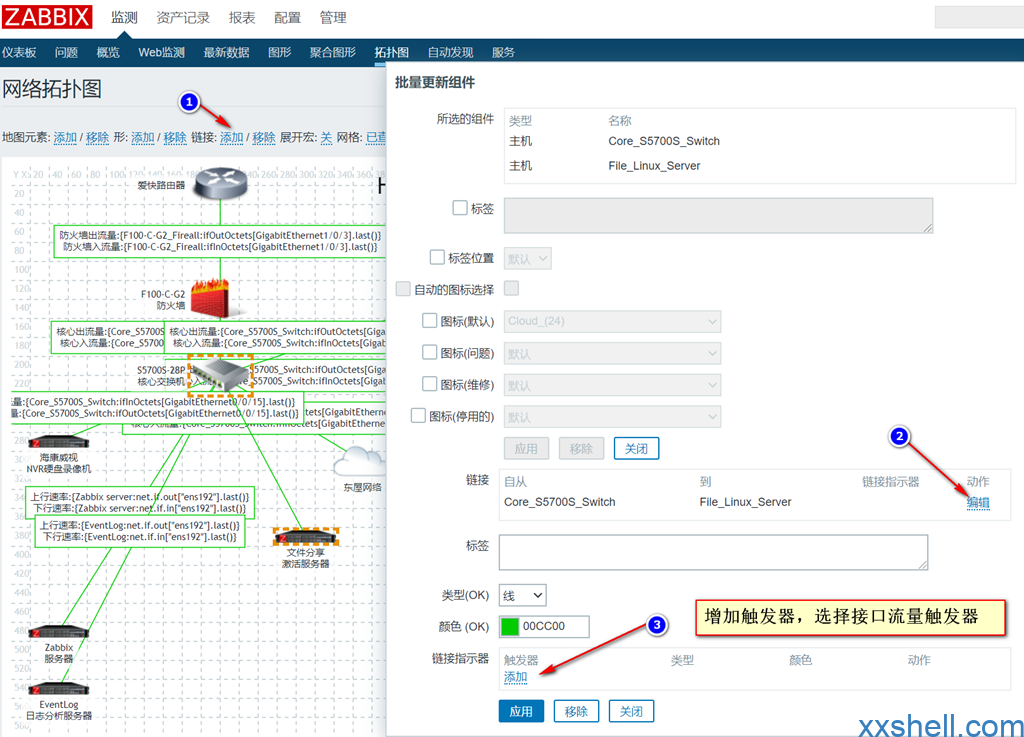Screen dimensions: 1024x737
Task: Click 添加 next to 形
Action: (x=143, y=137)
